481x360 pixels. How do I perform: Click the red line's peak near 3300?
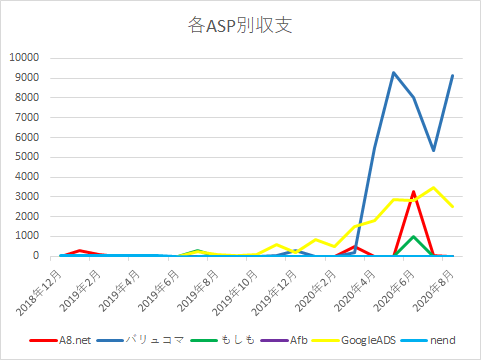[414, 192]
